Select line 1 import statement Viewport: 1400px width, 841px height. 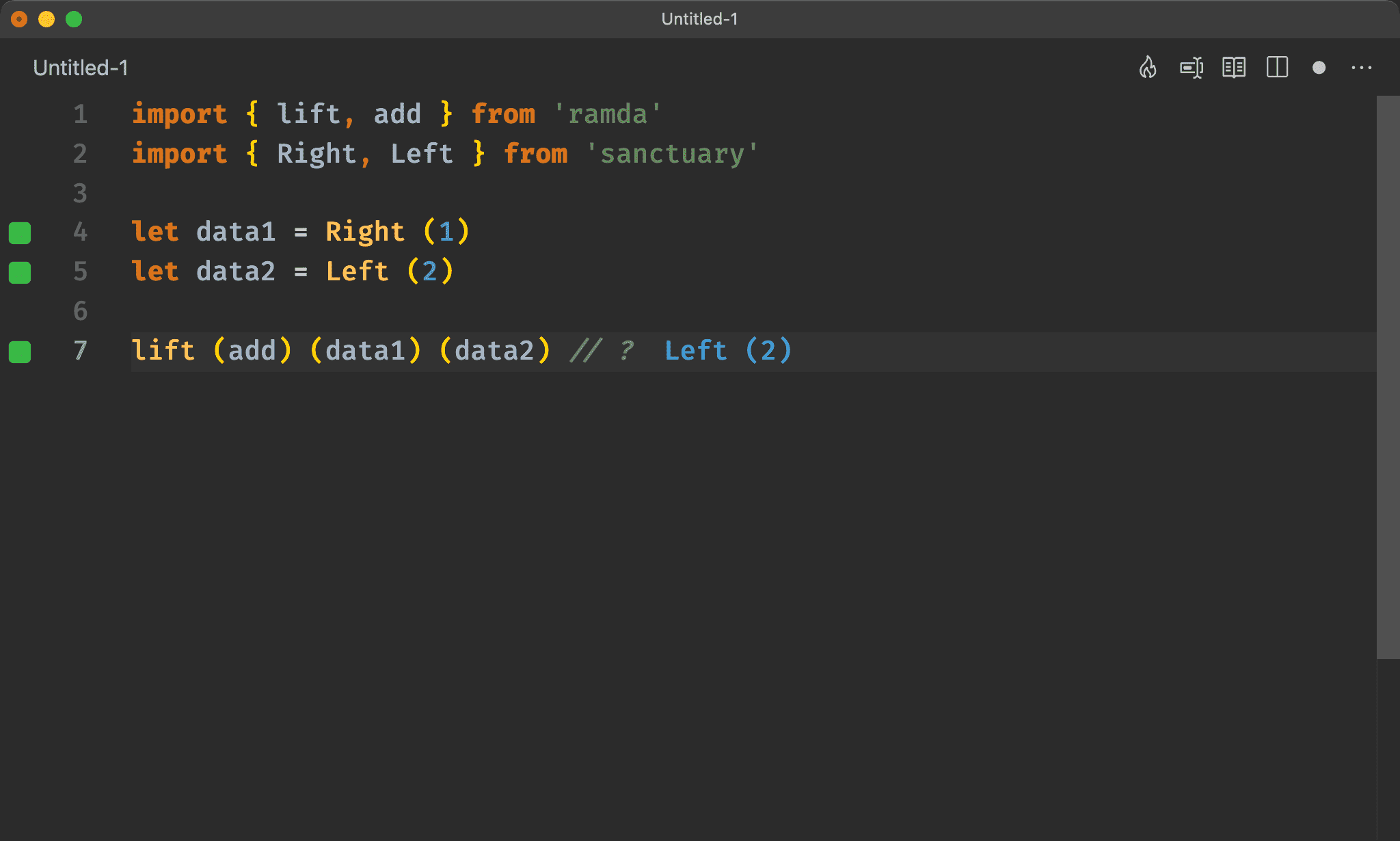395,112
